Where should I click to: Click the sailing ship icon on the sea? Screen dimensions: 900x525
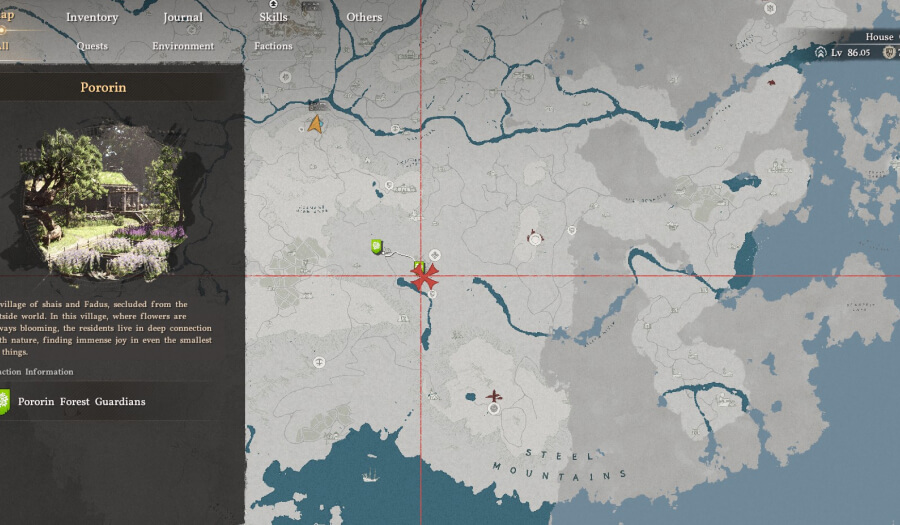click(370, 475)
